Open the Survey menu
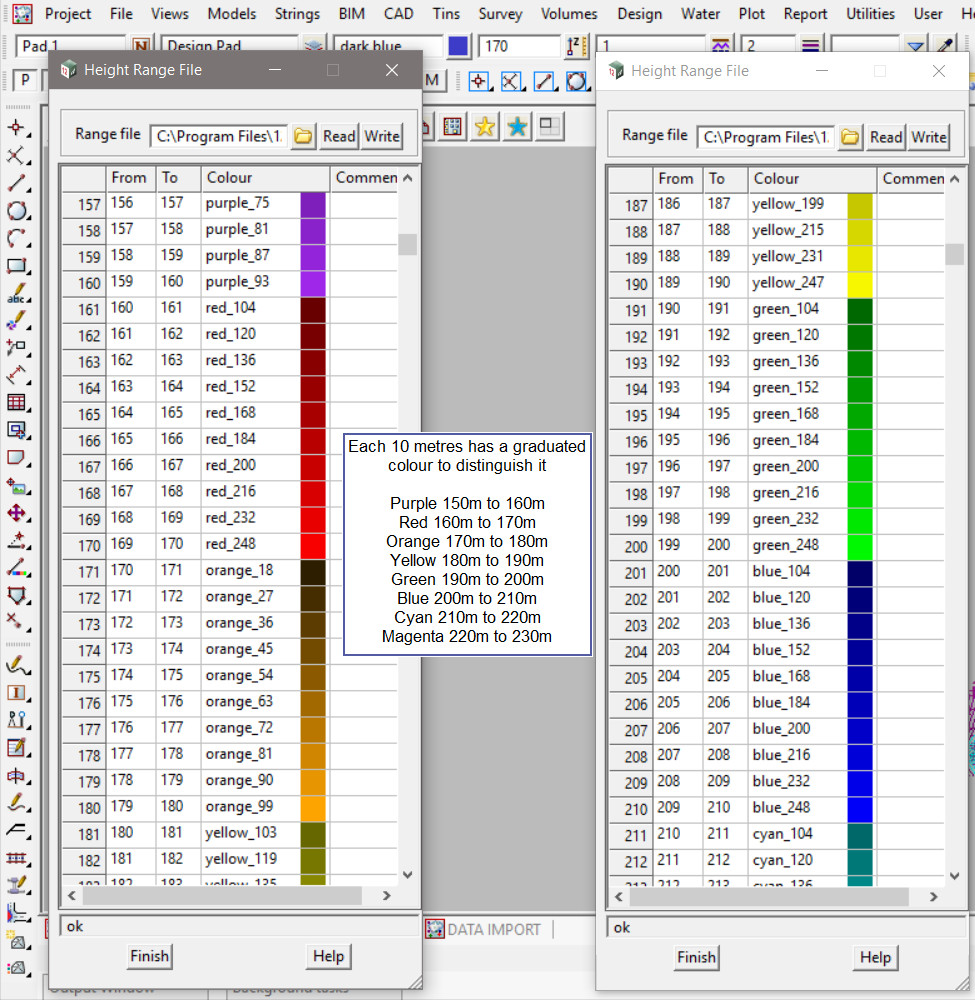Viewport: 975px width, 1000px height. (x=500, y=14)
